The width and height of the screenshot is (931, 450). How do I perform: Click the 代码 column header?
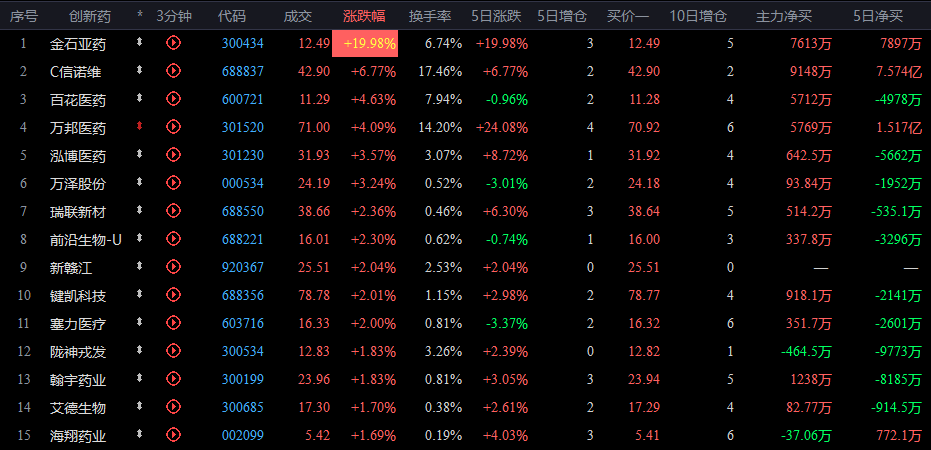point(232,16)
